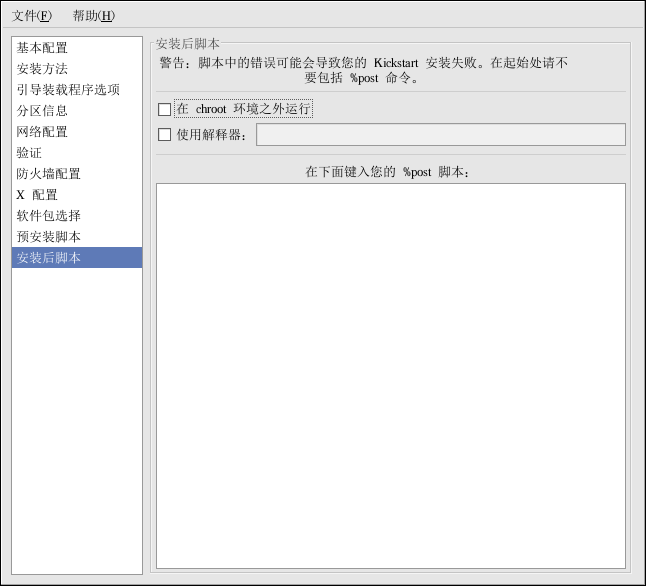The width and height of the screenshot is (646, 586).
Task: Show the 防火墙配置 page
Action: [x=48, y=174]
